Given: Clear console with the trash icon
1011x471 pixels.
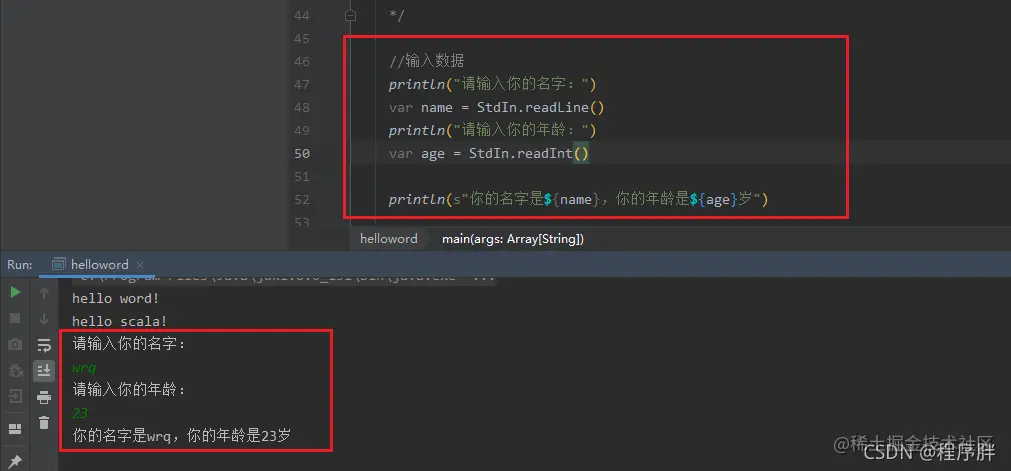Looking at the screenshot, I should (x=44, y=423).
